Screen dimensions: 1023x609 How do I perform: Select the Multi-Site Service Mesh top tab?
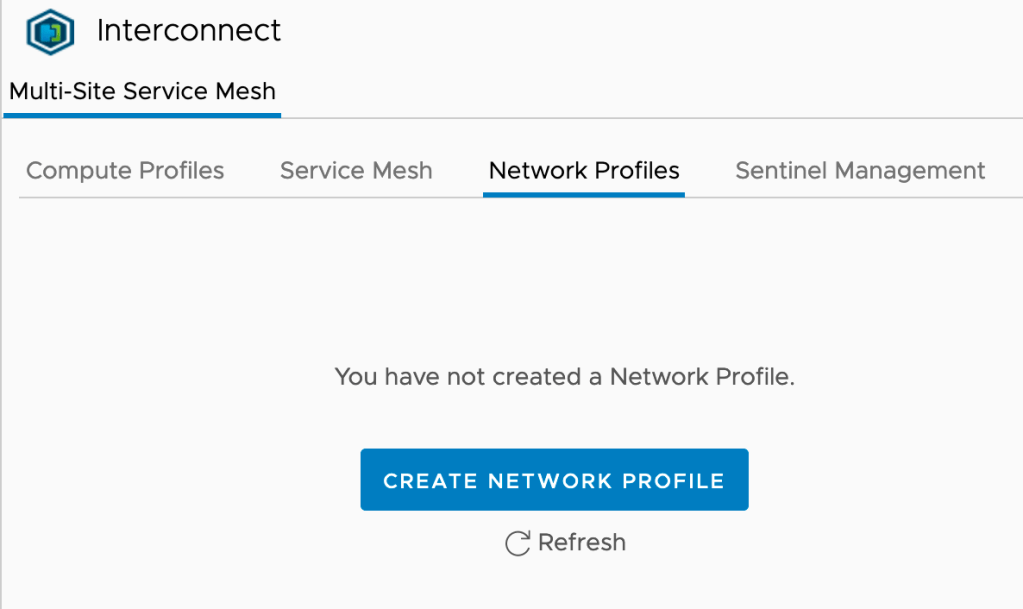click(142, 92)
